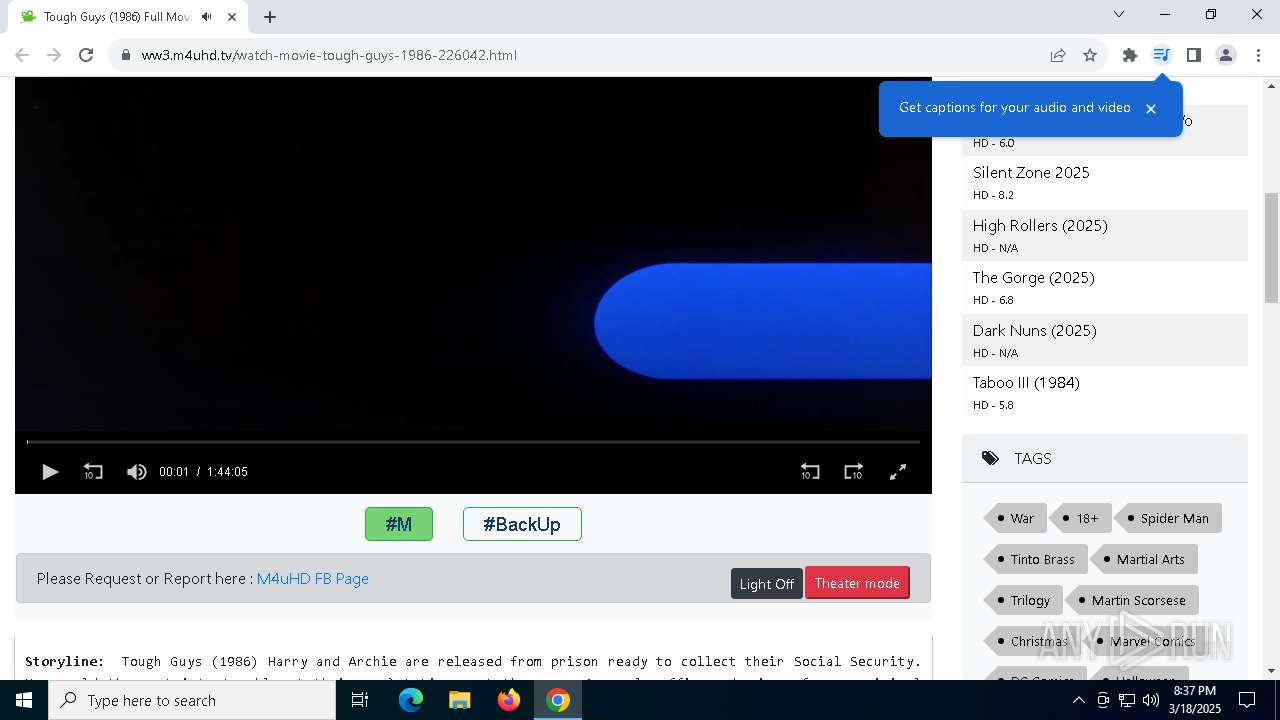Select the #BackUp server button
Viewport: 1280px width, 720px height.
[522, 524]
